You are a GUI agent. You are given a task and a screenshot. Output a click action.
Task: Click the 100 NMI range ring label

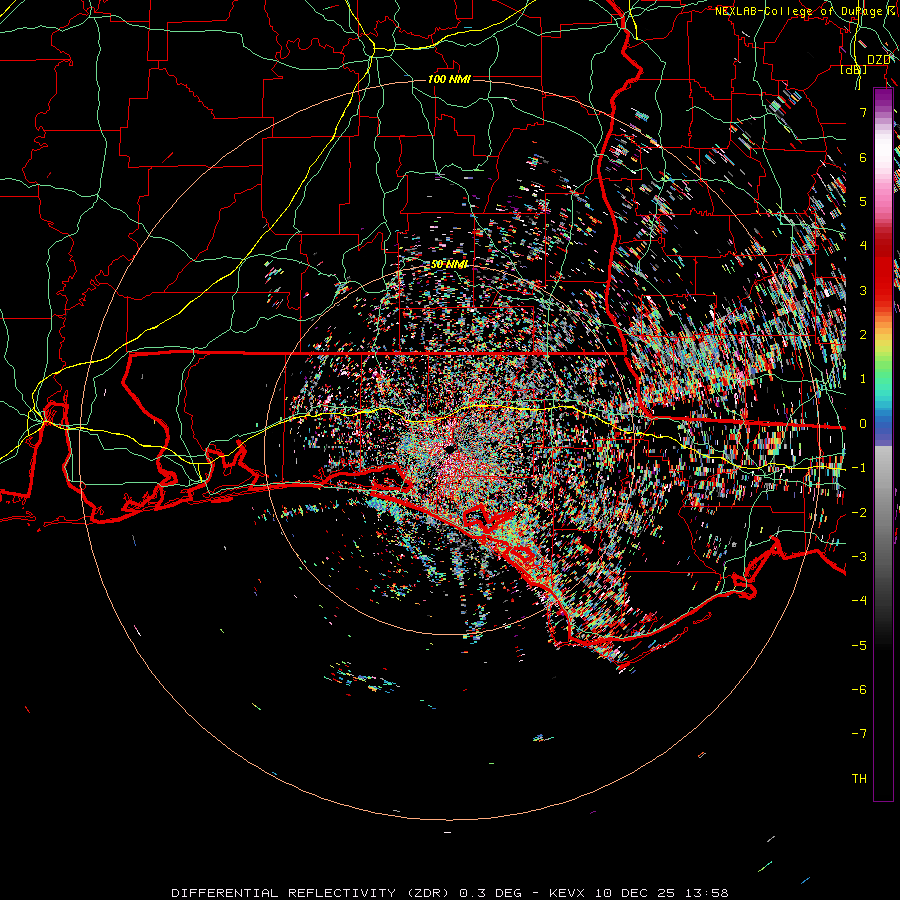pyautogui.click(x=449, y=79)
